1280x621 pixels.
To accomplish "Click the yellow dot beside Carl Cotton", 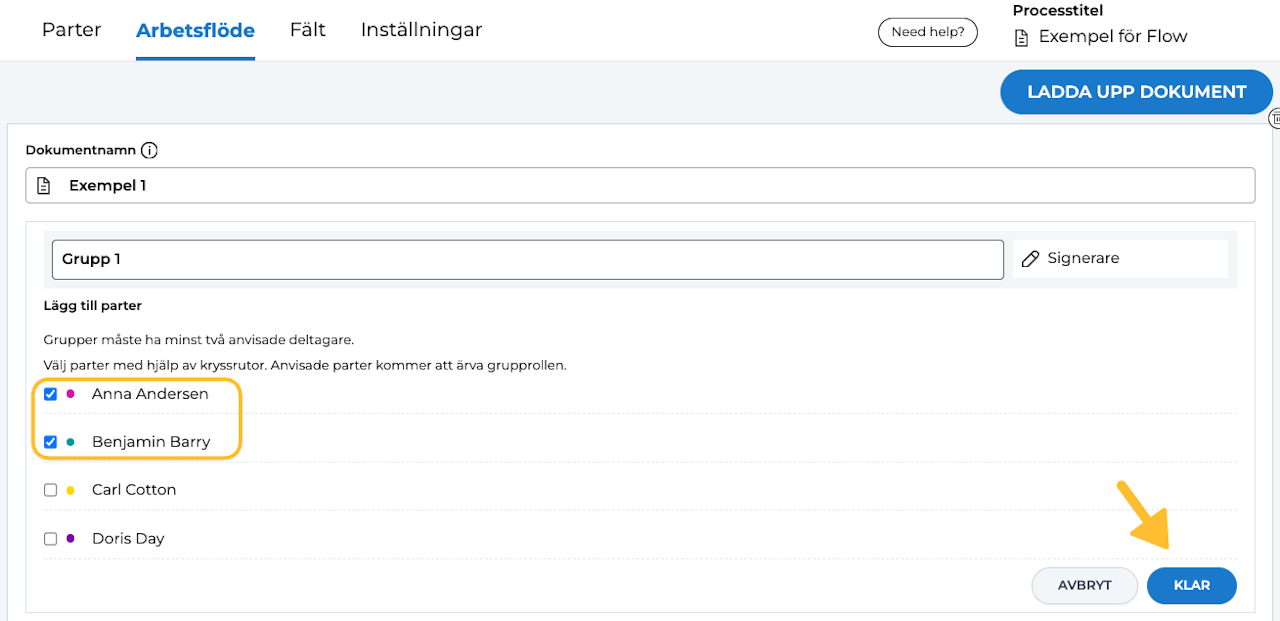I will pos(70,490).
